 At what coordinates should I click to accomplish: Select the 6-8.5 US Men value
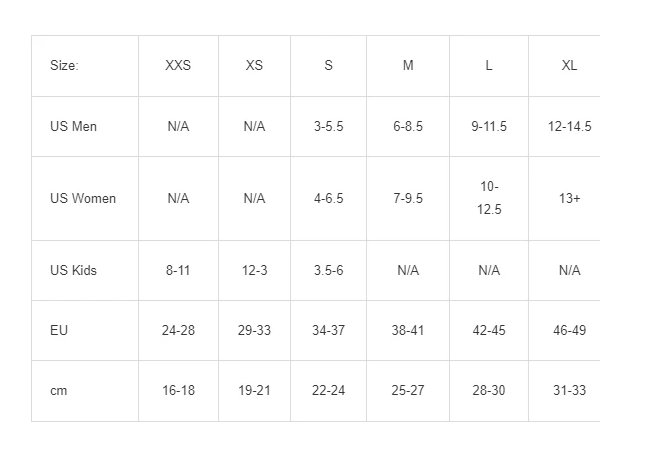click(x=408, y=126)
